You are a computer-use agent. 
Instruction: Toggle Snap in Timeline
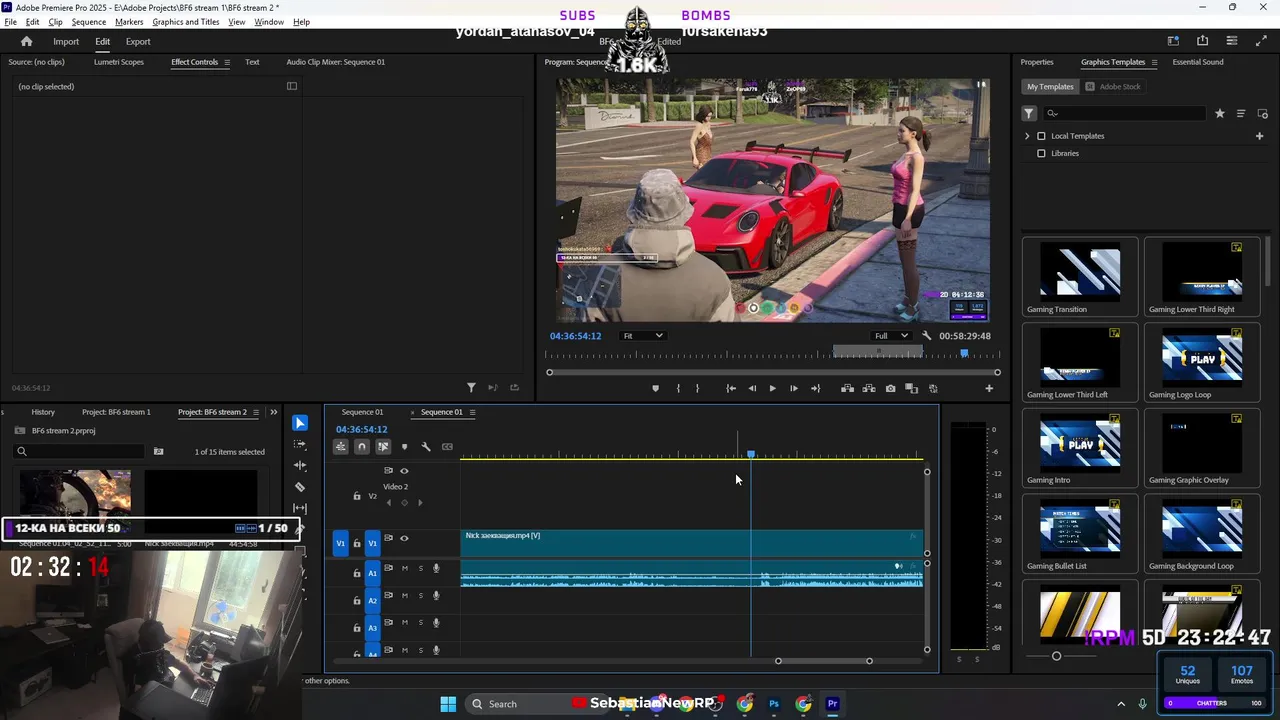pos(362,447)
